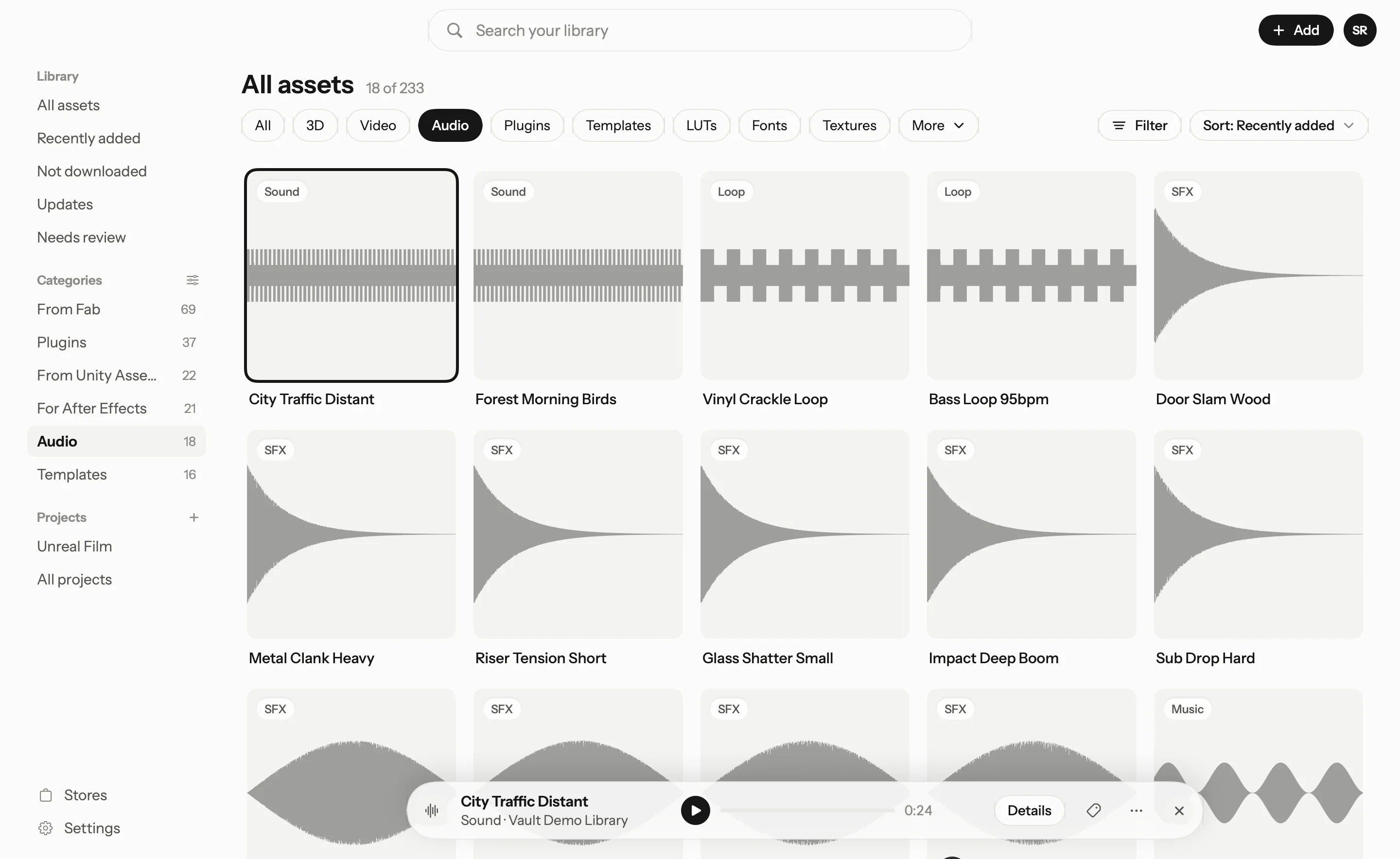Open Settings via gear icon
Screen dimensions: 1400x859
46,828
